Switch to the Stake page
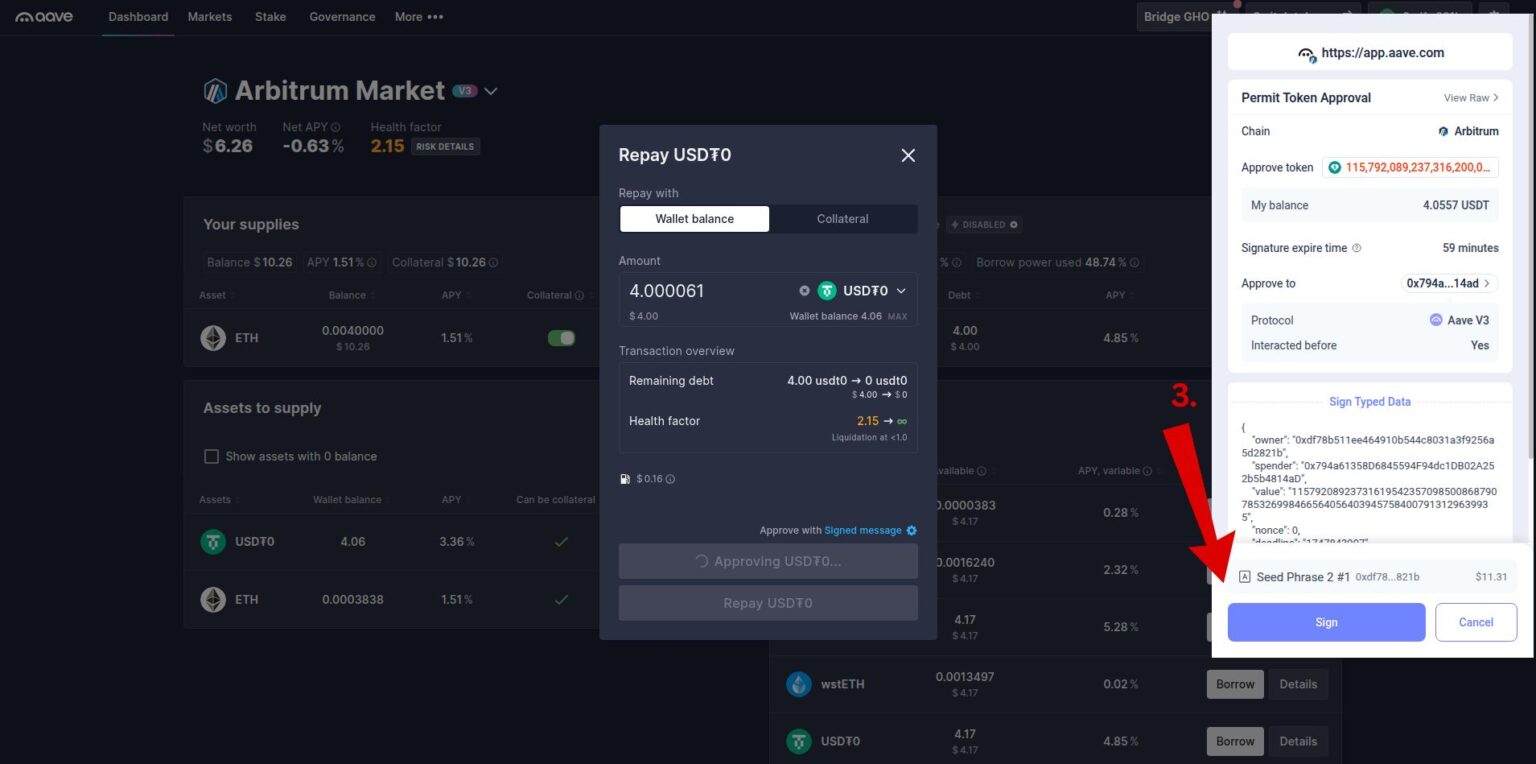Viewport: 1536px width, 764px height. point(270,17)
